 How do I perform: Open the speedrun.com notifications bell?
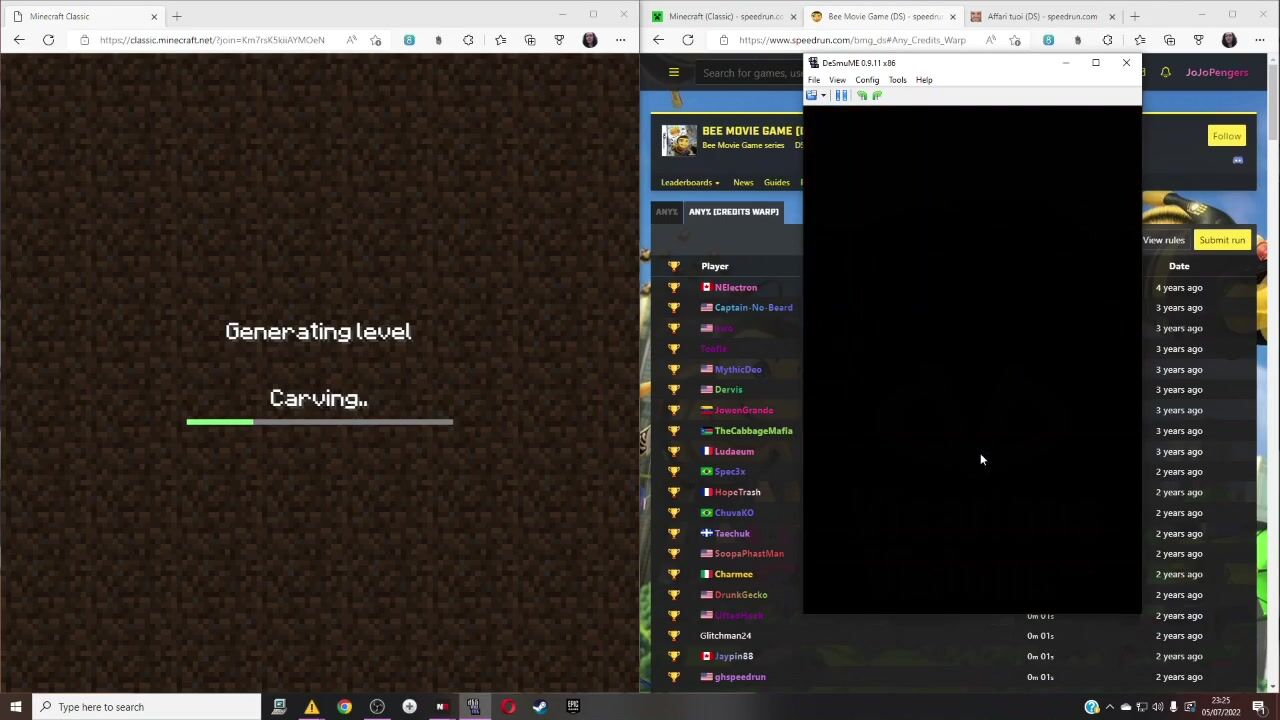click(1165, 72)
